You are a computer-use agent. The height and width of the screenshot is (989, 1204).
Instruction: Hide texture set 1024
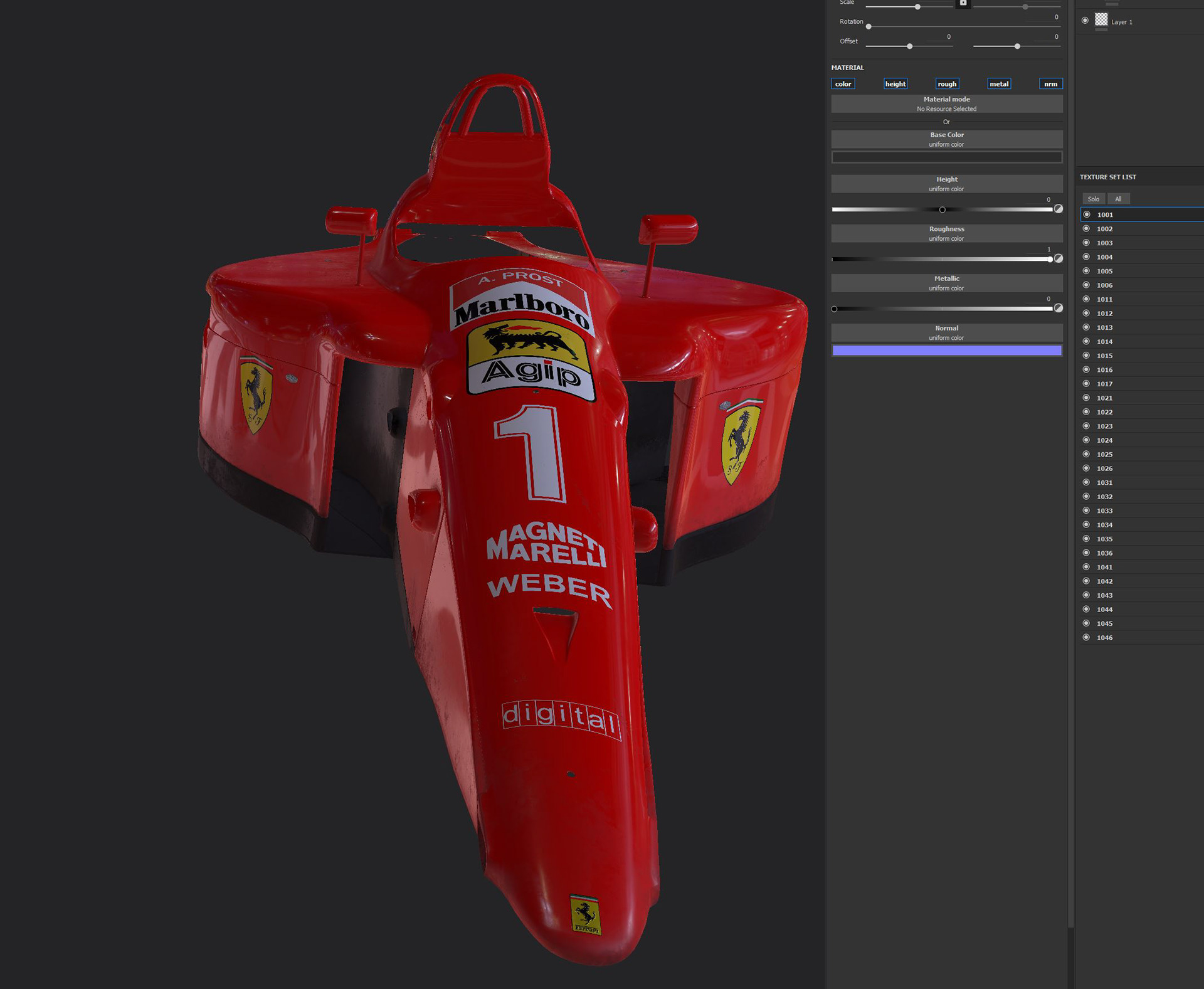click(x=1087, y=440)
